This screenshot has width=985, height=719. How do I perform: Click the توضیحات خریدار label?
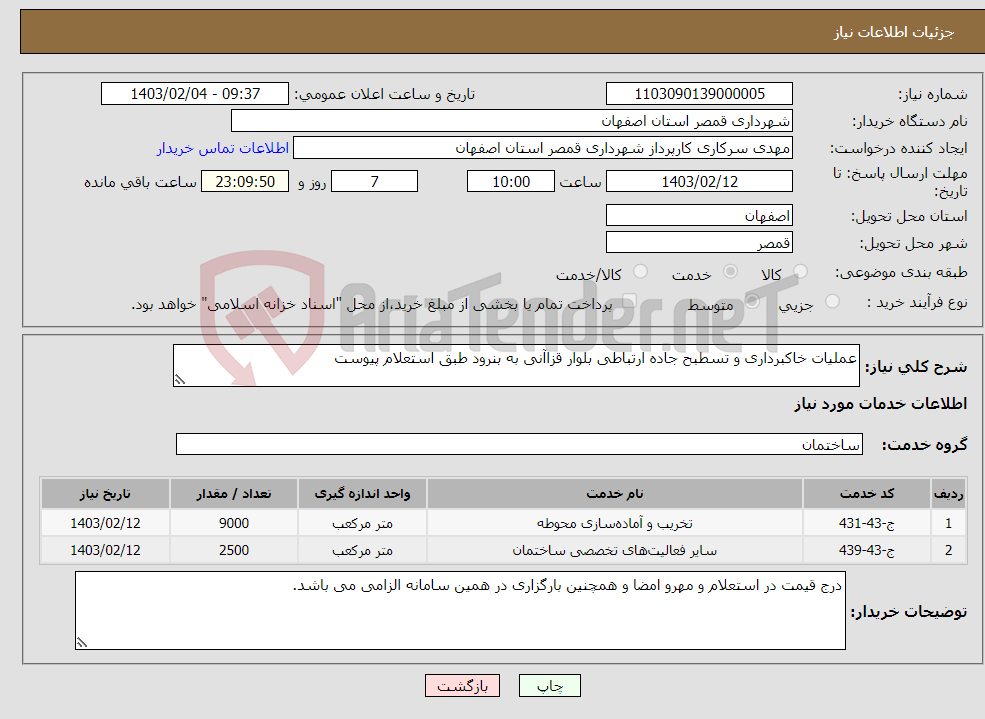pos(909,612)
